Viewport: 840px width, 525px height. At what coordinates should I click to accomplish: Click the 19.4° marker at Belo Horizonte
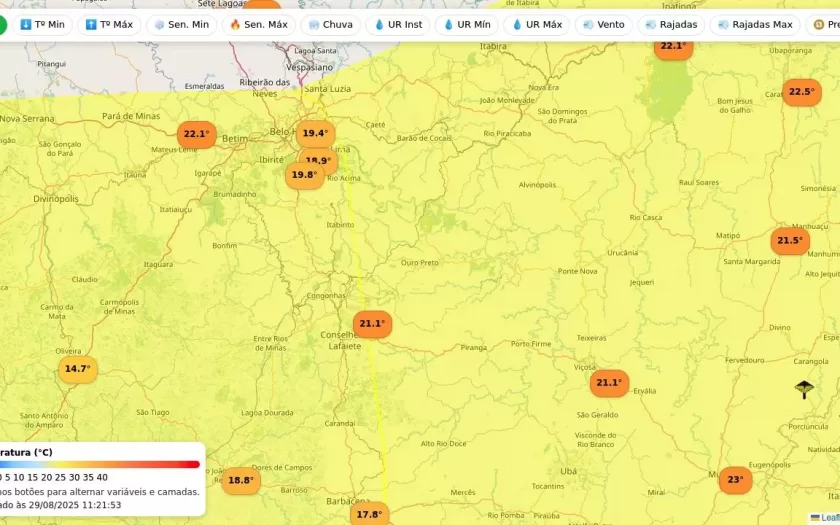click(x=315, y=133)
